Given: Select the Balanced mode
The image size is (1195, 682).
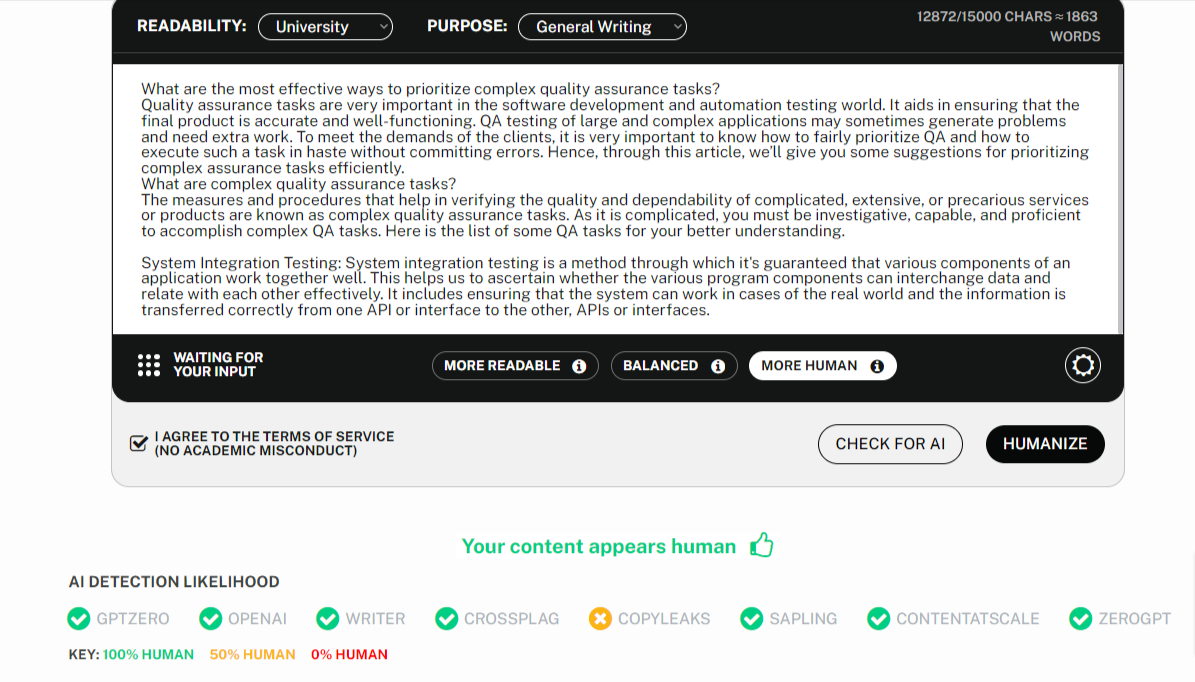Looking at the screenshot, I should [x=660, y=366].
